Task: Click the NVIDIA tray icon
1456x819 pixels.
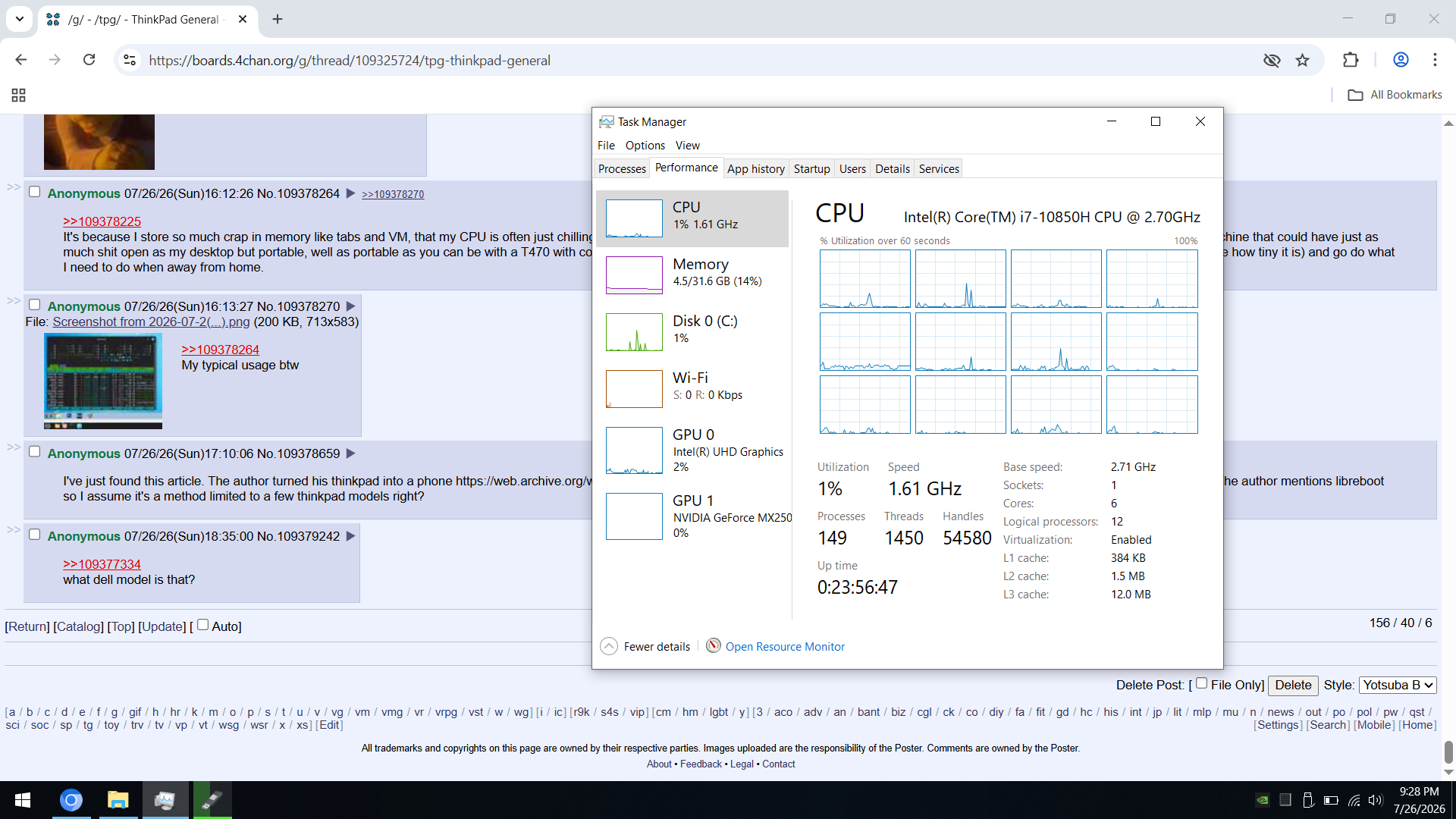Action: point(1263,800)
